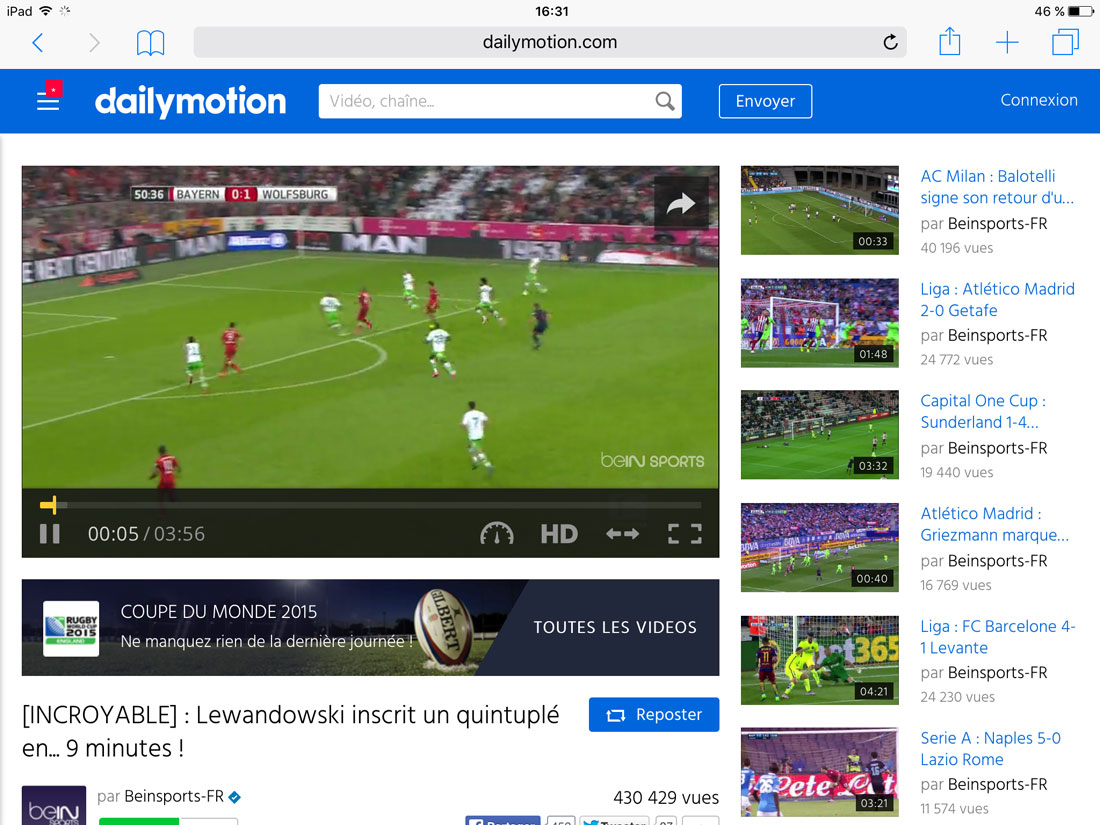Click the '430 429 vues' view count
This screenshot has width=1100, height=825.
click(x=666, y=798)
